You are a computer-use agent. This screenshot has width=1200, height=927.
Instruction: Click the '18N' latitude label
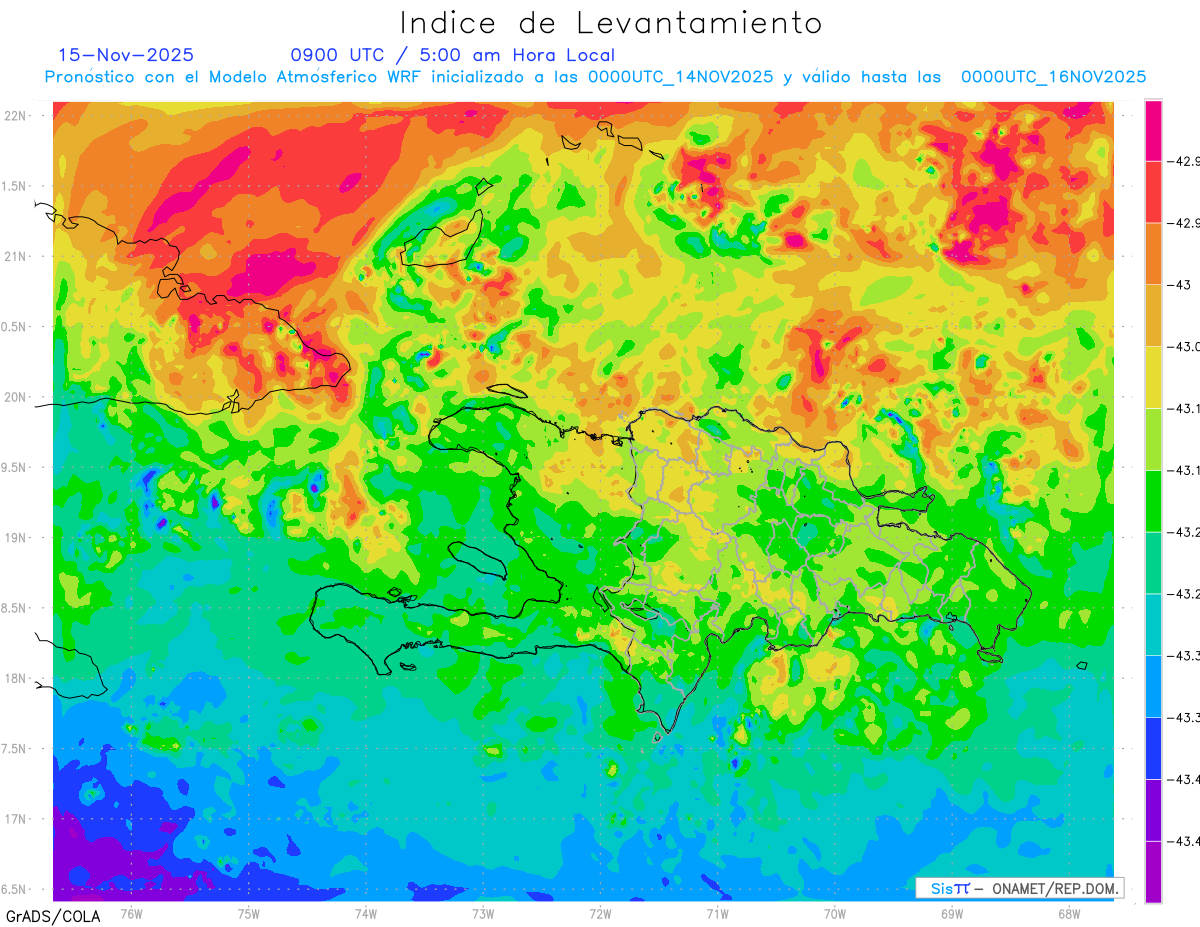tap(15, 679)
